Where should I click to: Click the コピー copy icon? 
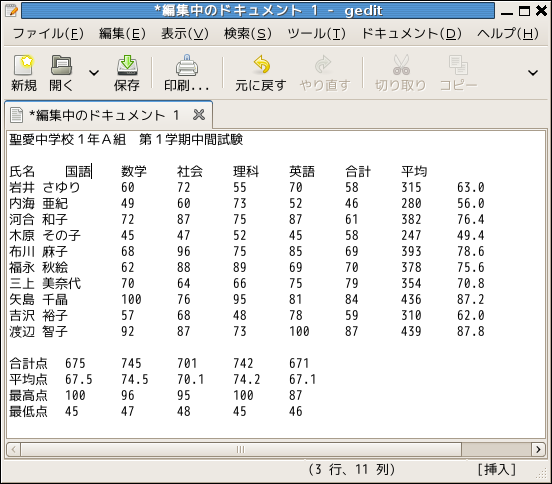[x=458, y=65]
